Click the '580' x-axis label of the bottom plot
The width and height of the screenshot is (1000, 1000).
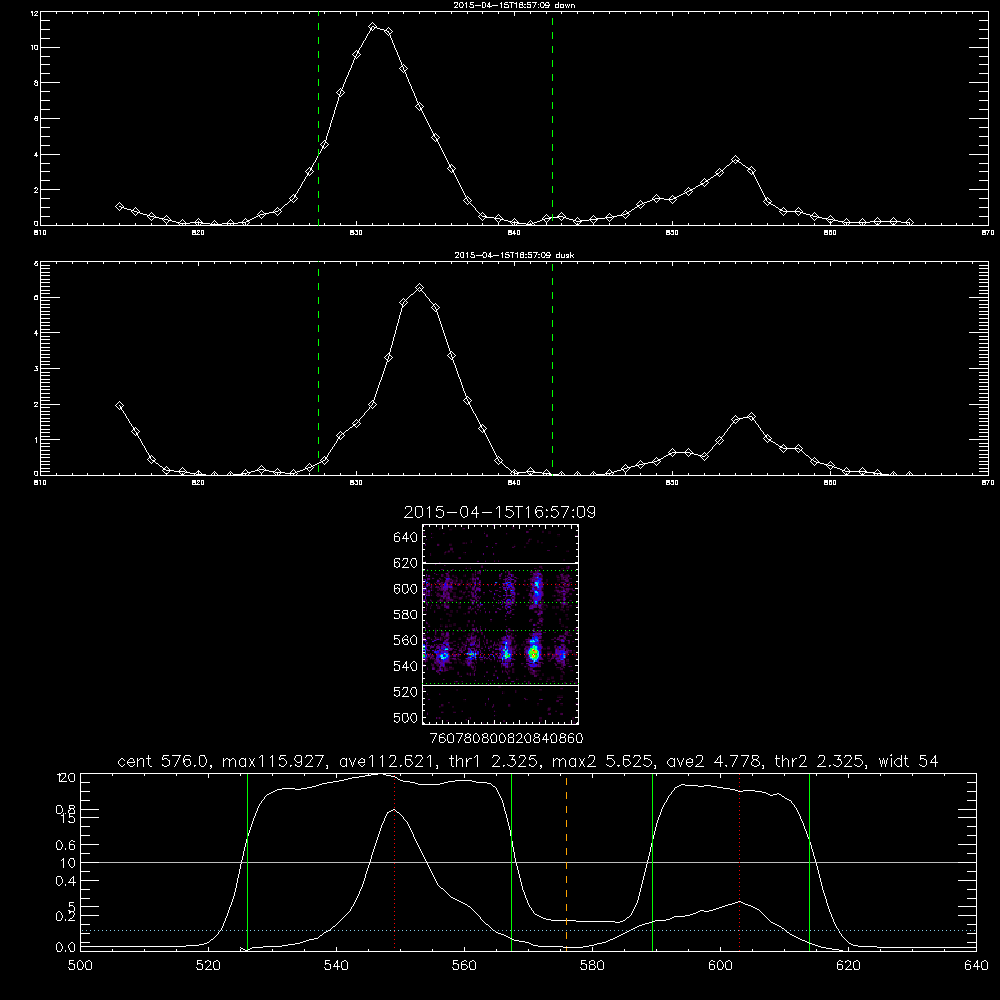(x=592, y=966)
